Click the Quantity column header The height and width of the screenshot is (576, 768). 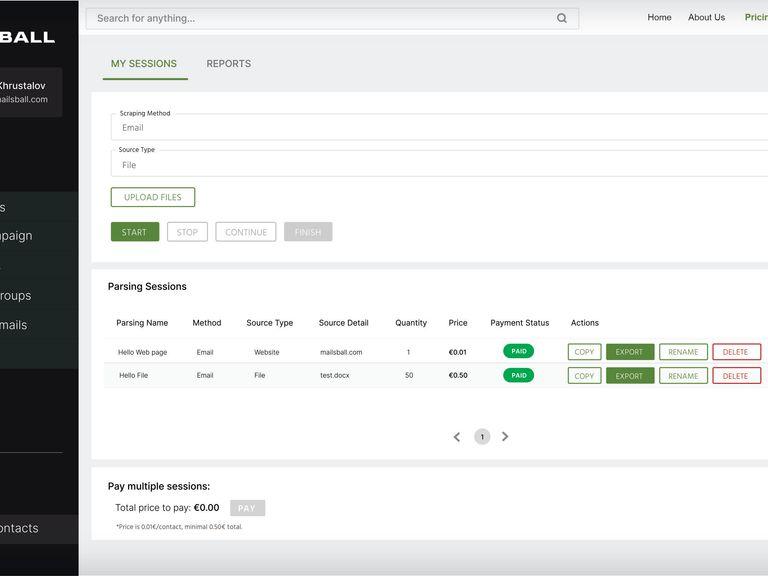pos(411,323)
